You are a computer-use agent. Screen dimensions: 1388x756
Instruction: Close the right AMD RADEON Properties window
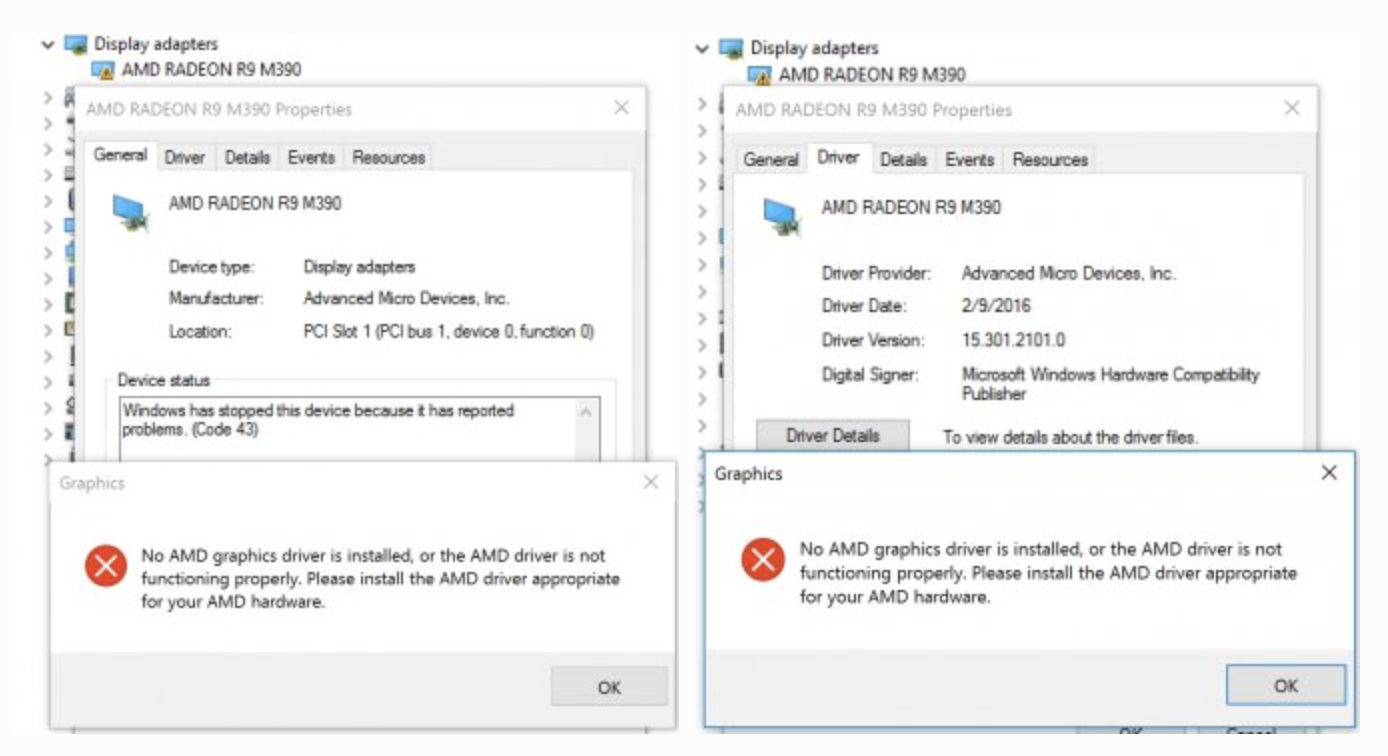1292,108
